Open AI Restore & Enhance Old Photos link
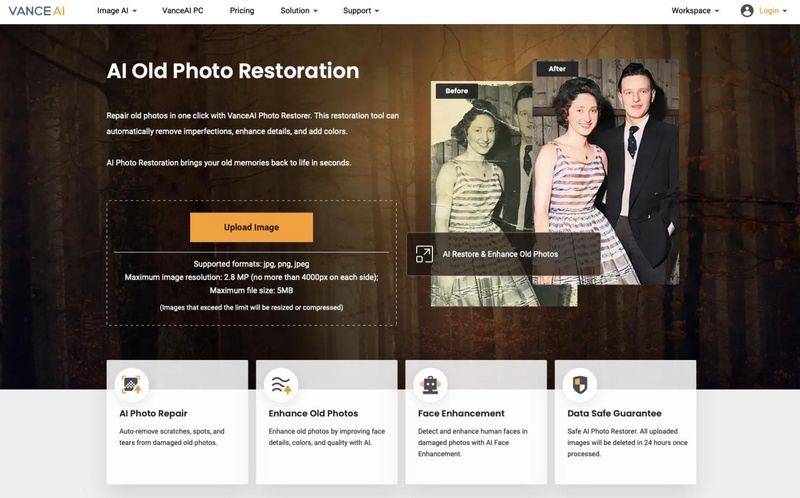800x498 pixels. tap(500, 254)
